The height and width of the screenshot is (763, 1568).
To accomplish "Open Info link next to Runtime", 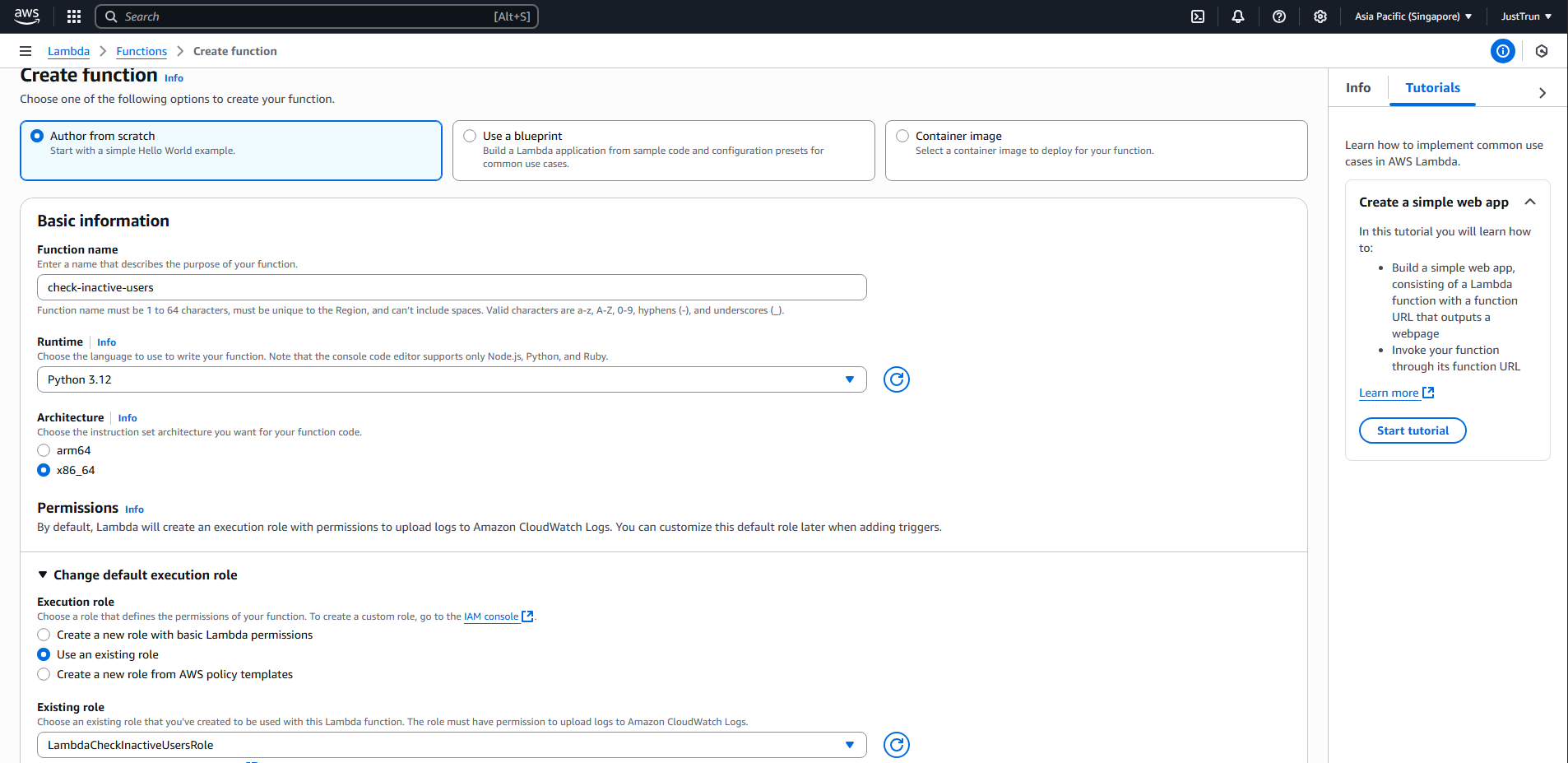I will coord(106,342).
